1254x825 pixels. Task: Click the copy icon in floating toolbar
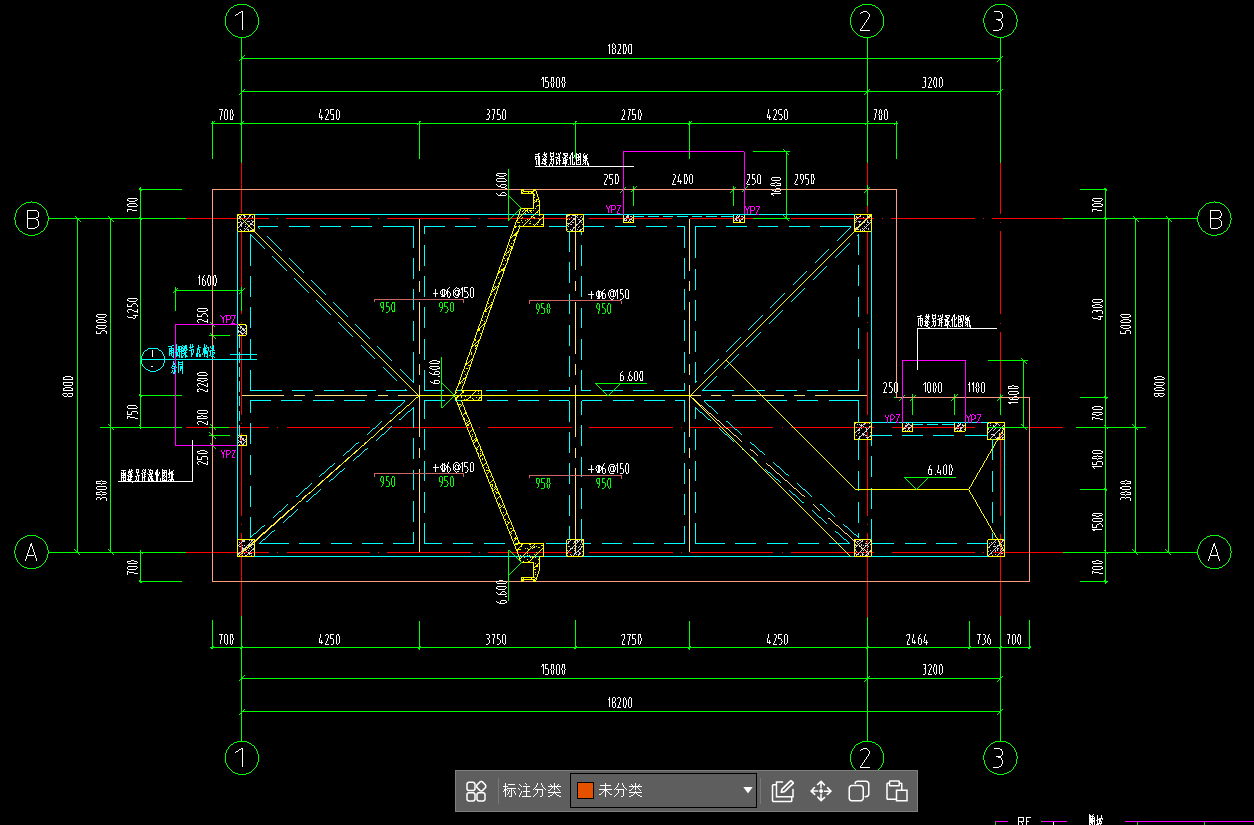(x=858, y=791)
